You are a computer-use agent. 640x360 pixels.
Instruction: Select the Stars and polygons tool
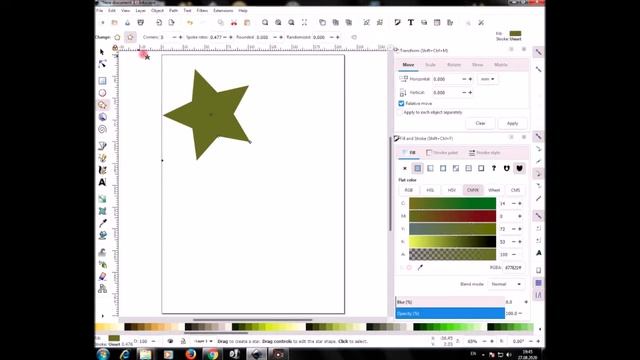(x=102, y=105)
